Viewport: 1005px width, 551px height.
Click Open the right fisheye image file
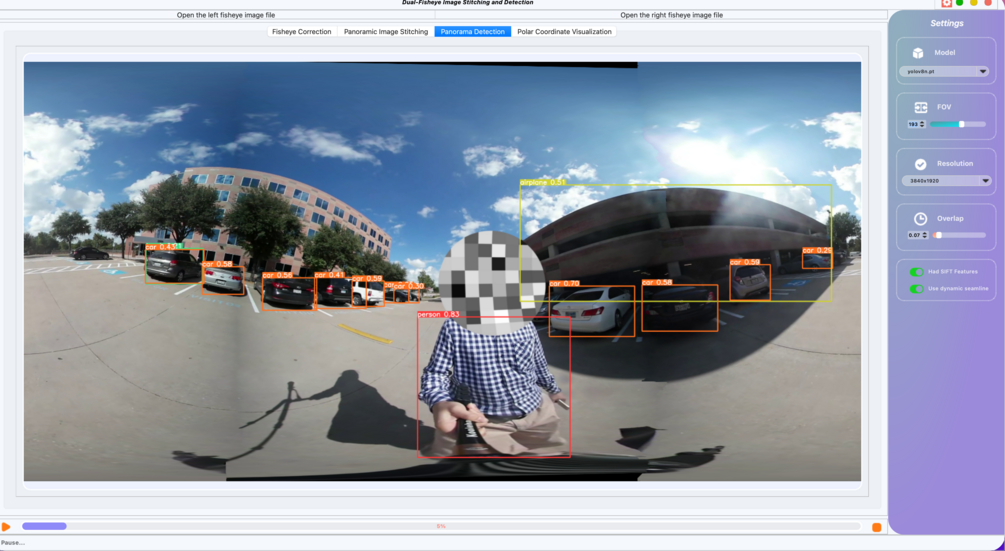[x=671, y=15]
